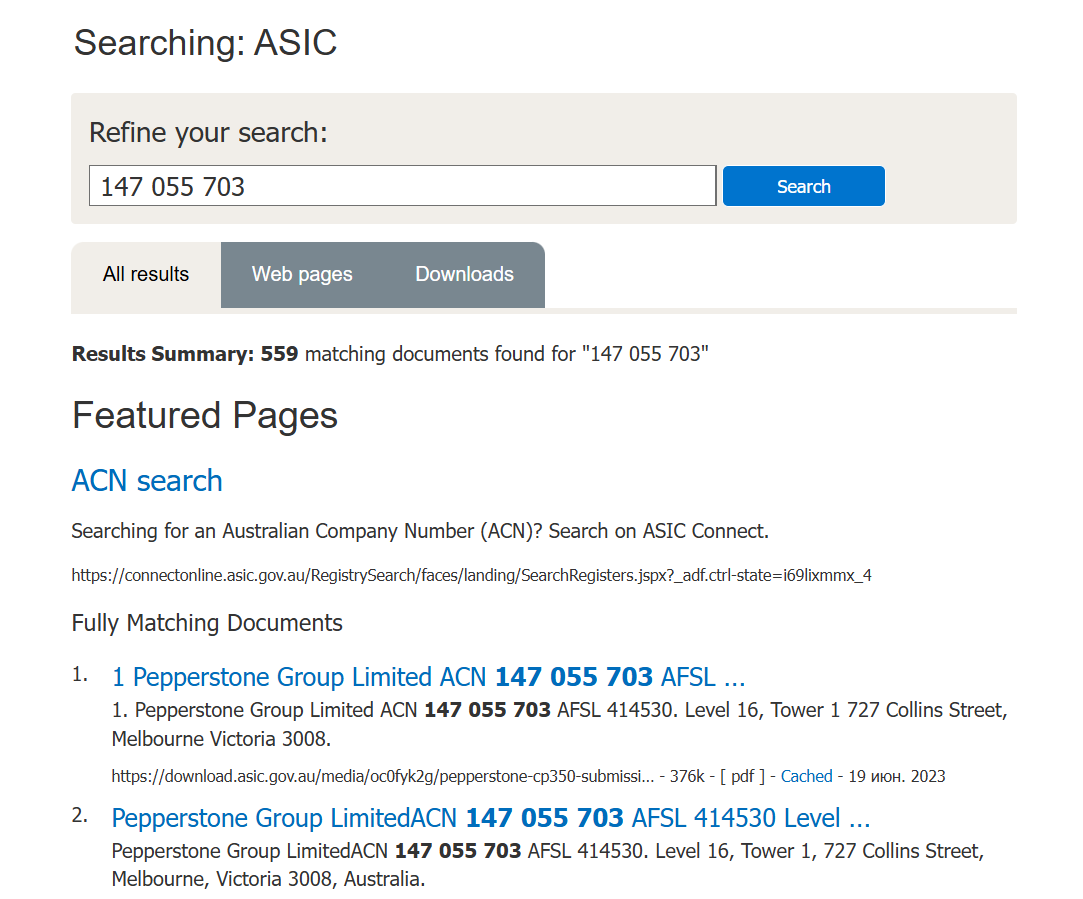1083x899 pixels.
Task: Click the Fully Matching Documents heading
Action: click(x=207, y=623)
